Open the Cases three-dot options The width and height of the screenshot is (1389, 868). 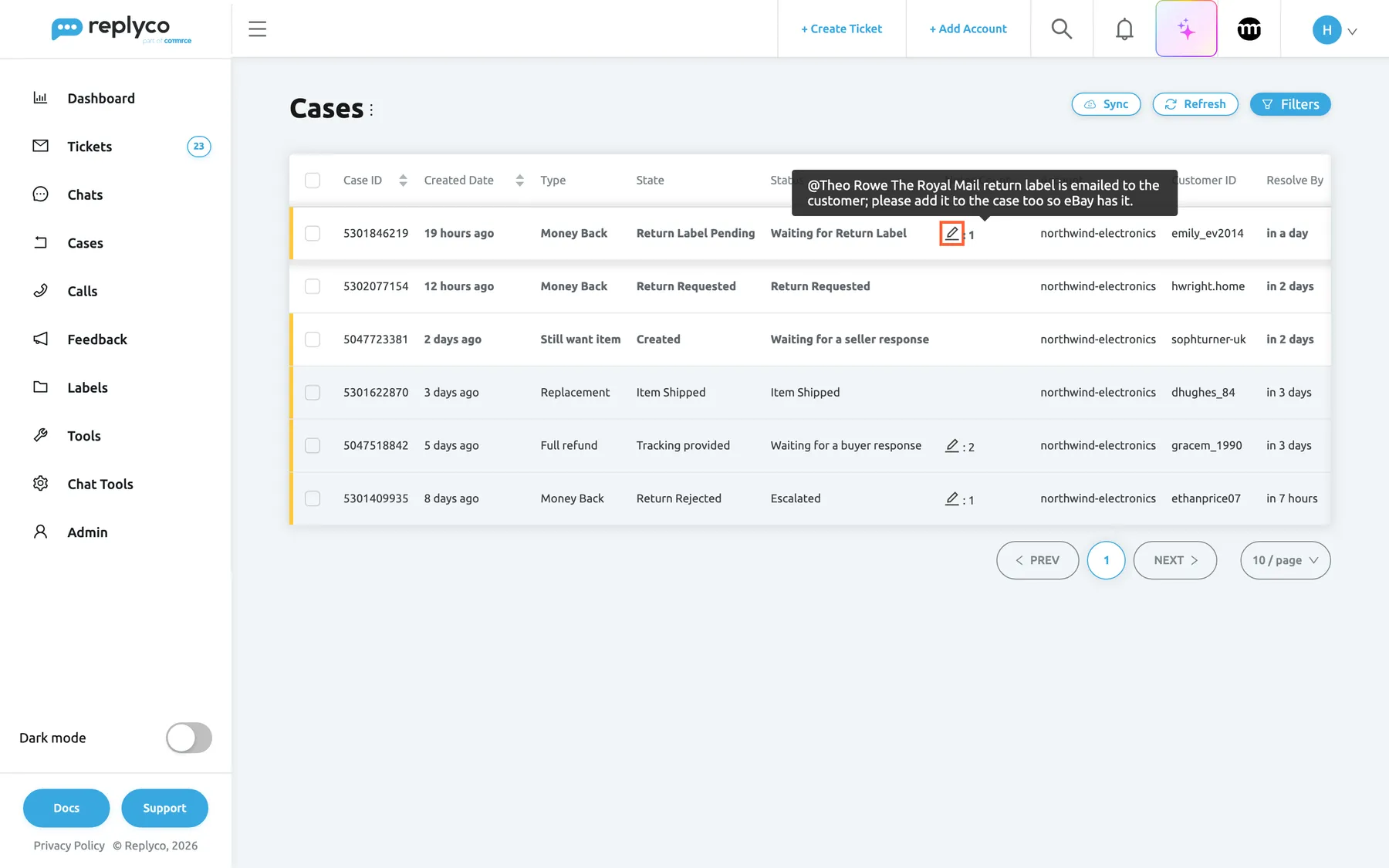click(x=371, y=110)
